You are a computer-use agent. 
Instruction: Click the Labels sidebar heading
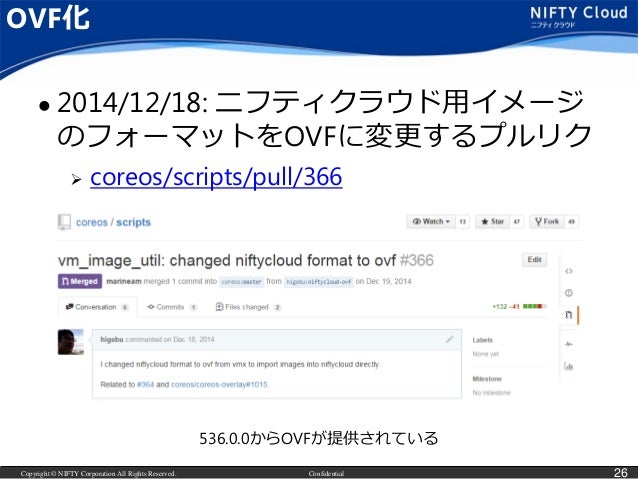tap(483, 340)
